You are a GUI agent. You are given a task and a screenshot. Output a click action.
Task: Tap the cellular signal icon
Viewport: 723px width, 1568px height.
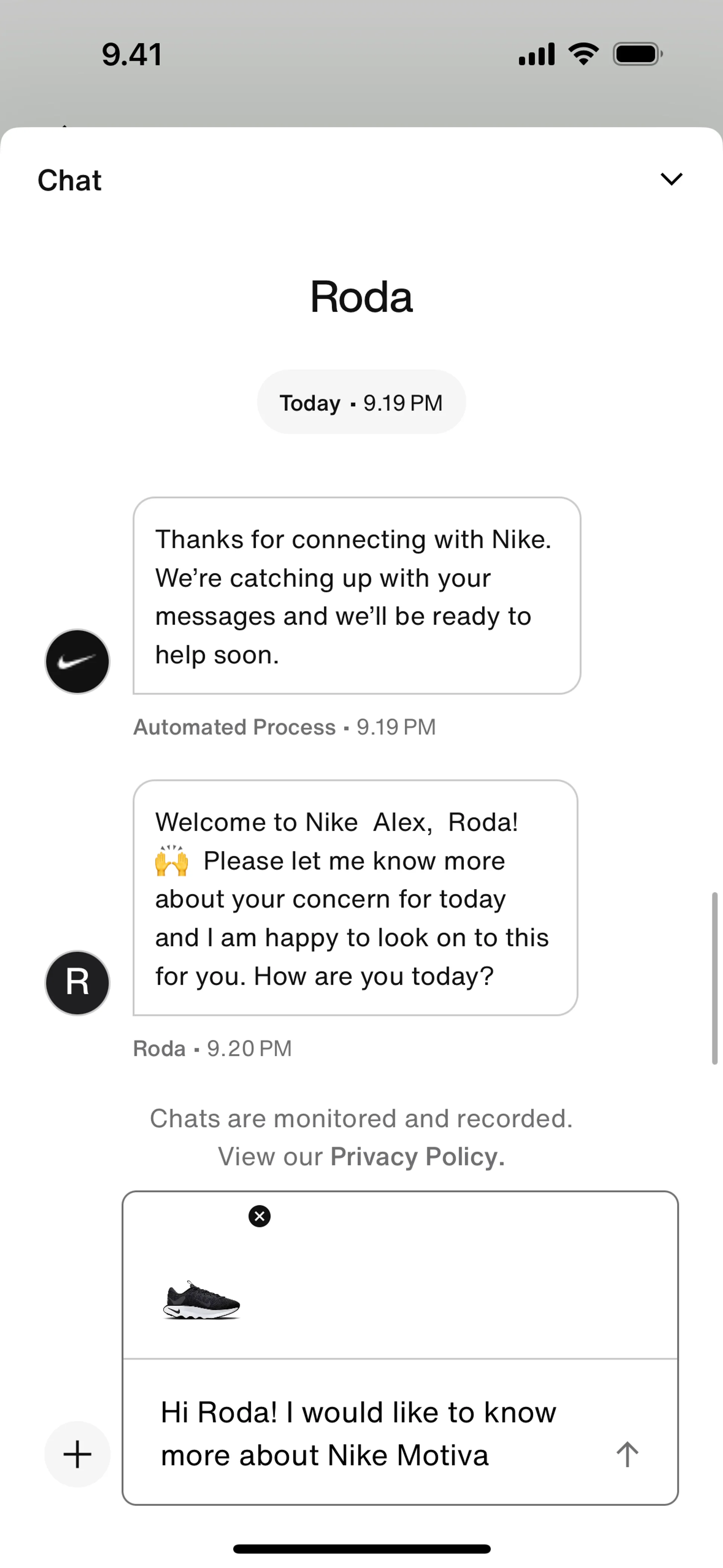(536, 54)
